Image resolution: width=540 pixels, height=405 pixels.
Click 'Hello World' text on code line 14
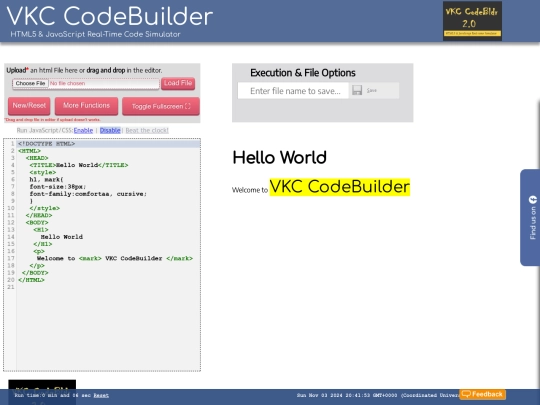[62, 237]
